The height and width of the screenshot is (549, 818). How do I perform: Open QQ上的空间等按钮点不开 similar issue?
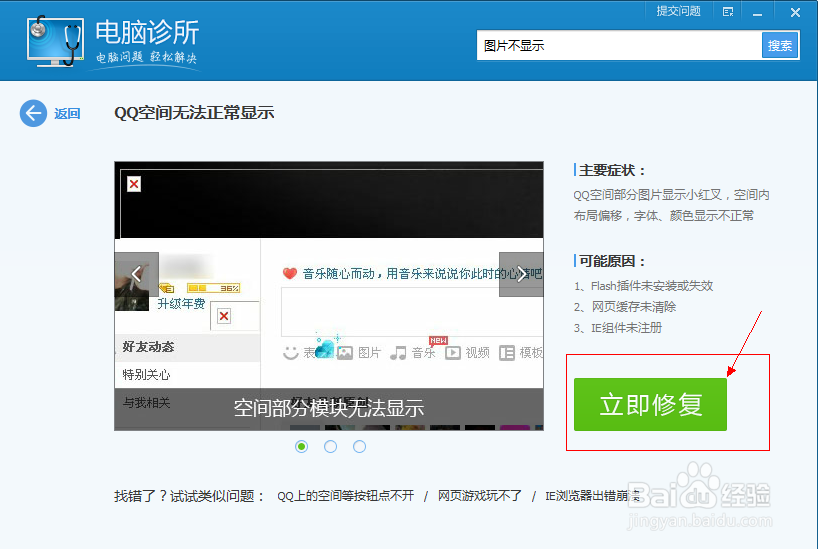345,496
